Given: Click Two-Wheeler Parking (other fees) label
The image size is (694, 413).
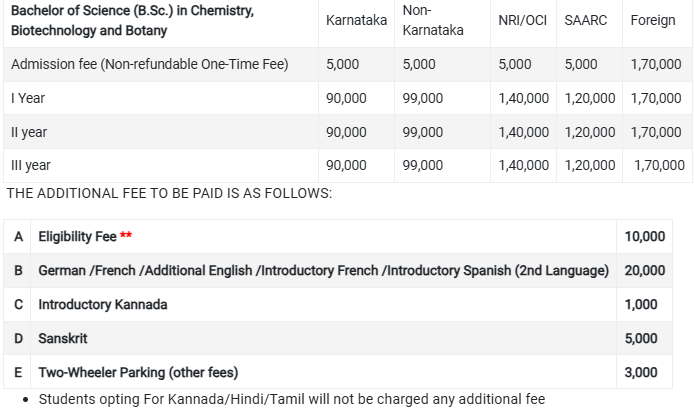Looking at the screenshot, I should point(138,372).
